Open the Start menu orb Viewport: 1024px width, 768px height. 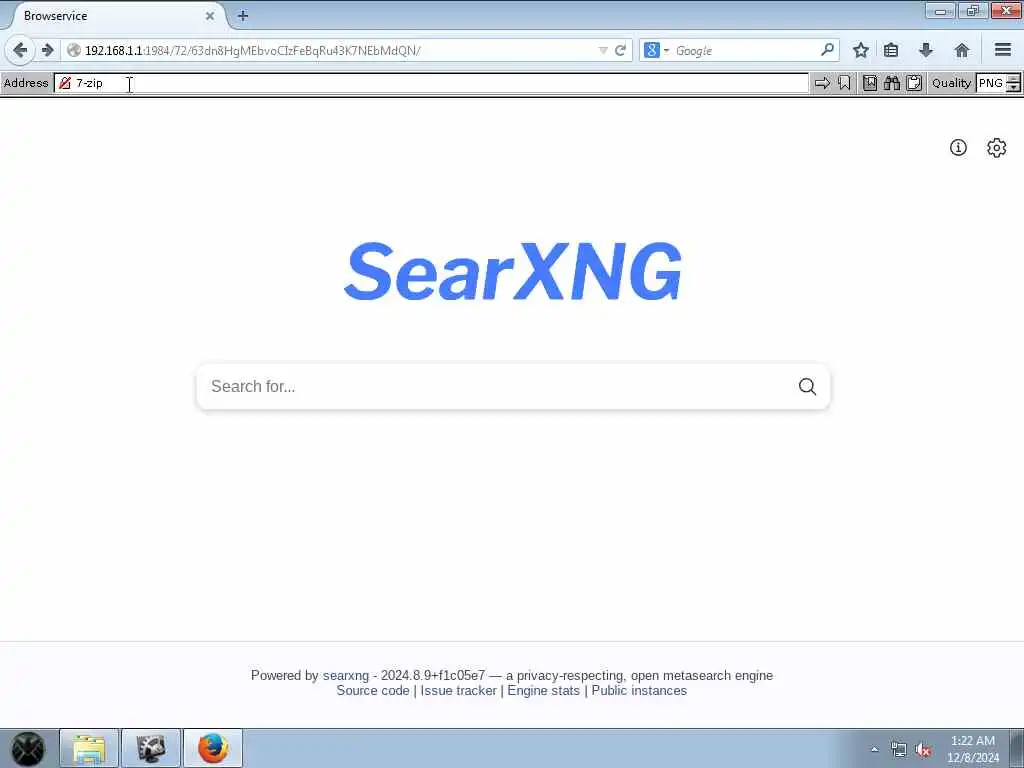pyautogui.click(x=27, y=748)
